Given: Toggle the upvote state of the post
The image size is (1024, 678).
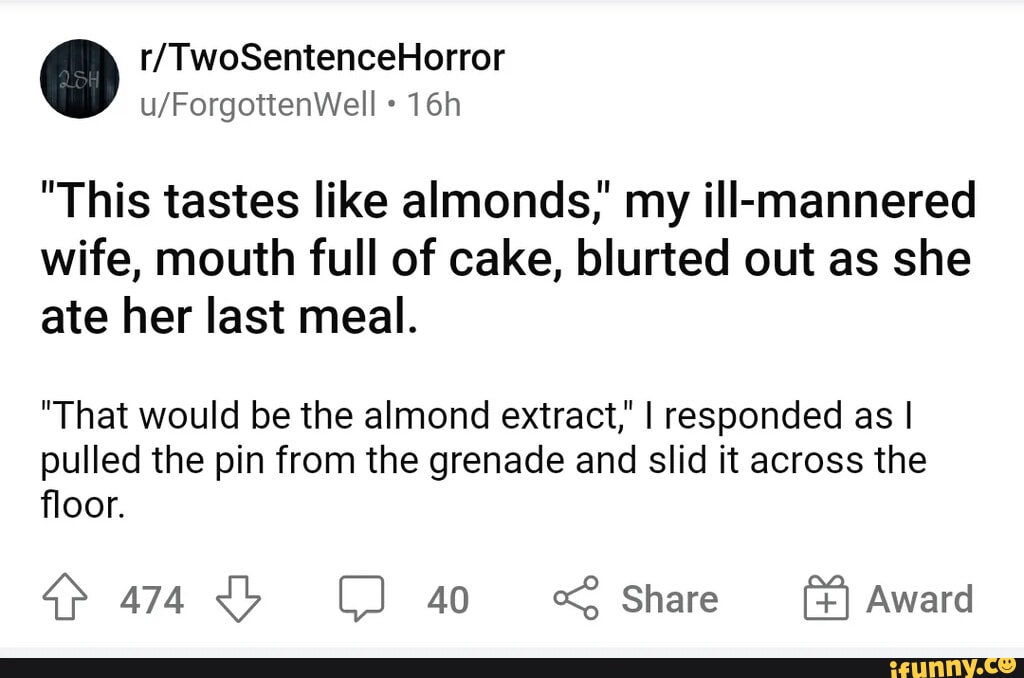Looking at the screenshot, I should pyautogui.click(x=62, y=596).
